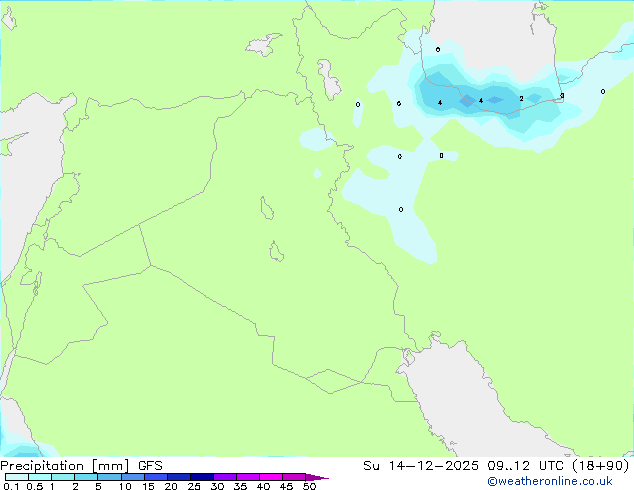Click the 25–30 mm darkest navy legend swatch
The width and height of the screenshot is (634, 490).
tap(202, 477)
